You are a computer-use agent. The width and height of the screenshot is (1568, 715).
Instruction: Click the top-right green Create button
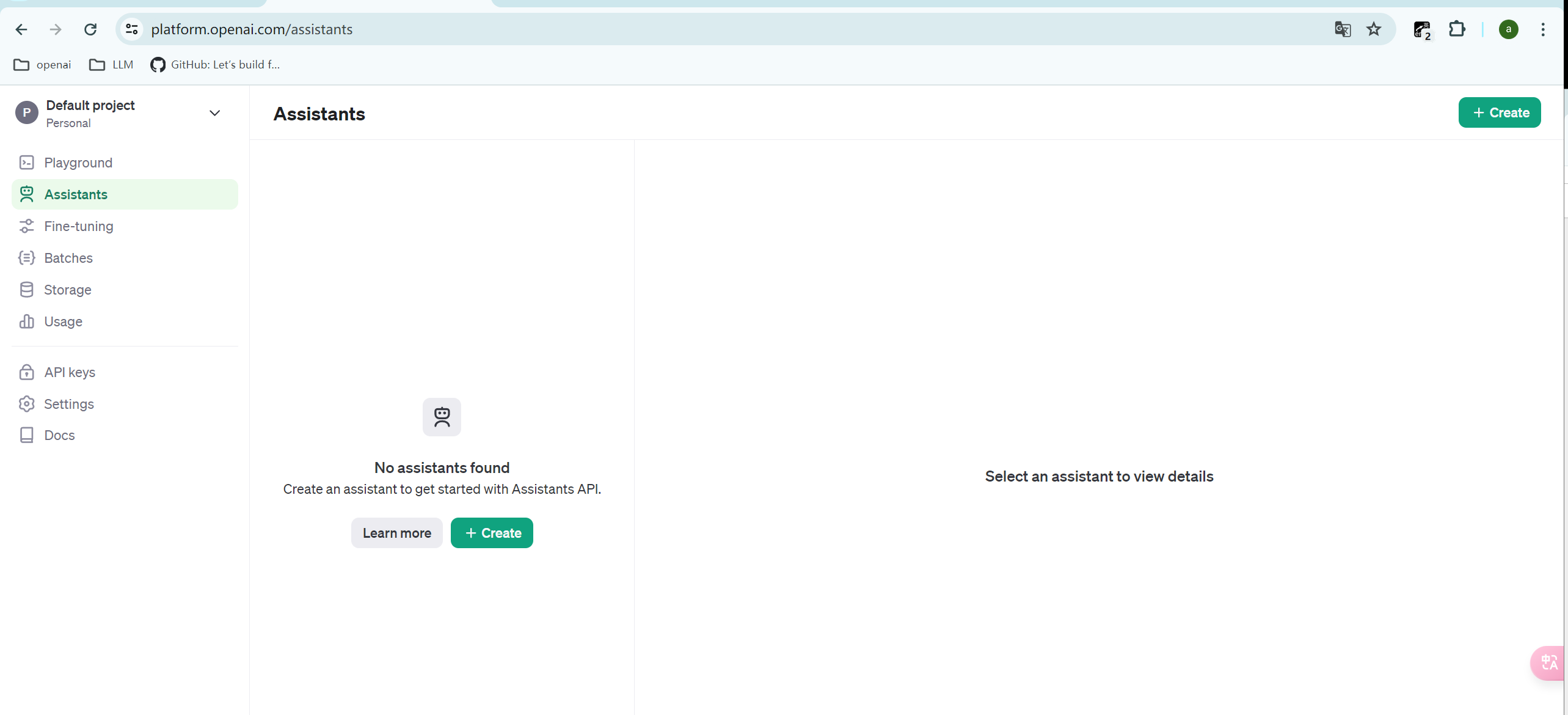[x=1499, y=112]
